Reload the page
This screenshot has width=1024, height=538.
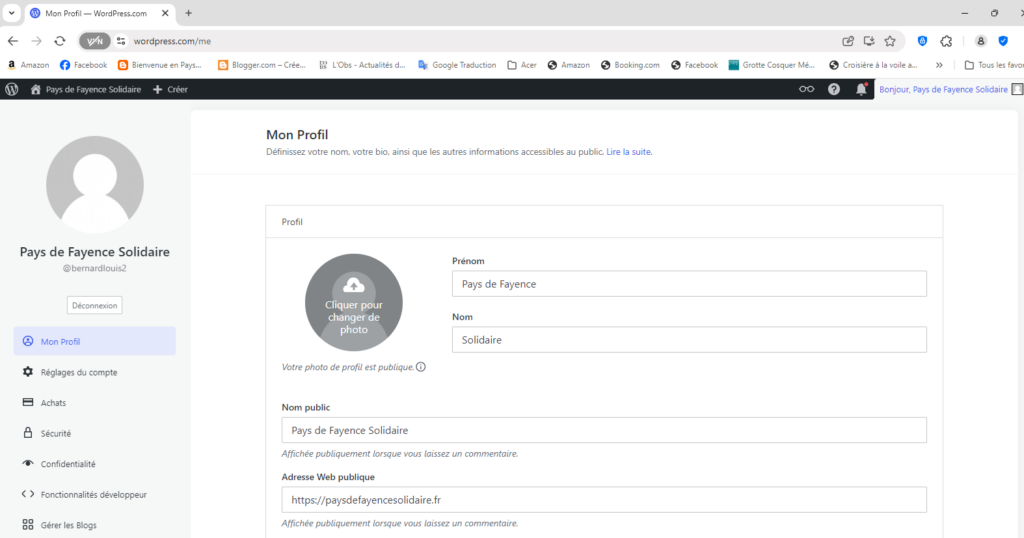pos(60,41)
